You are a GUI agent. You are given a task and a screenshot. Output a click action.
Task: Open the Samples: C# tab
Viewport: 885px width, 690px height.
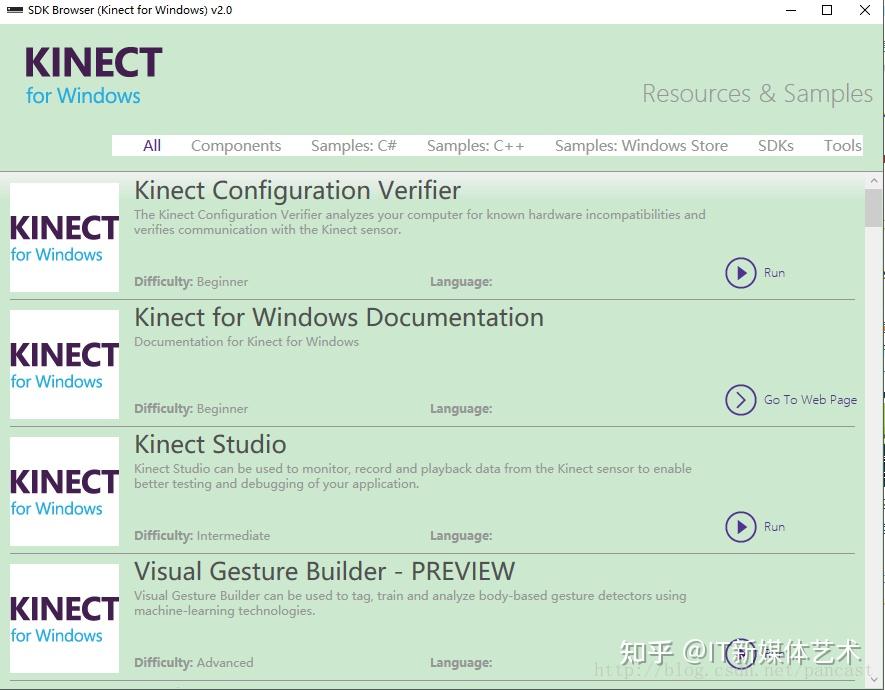[x=353, y=145]
